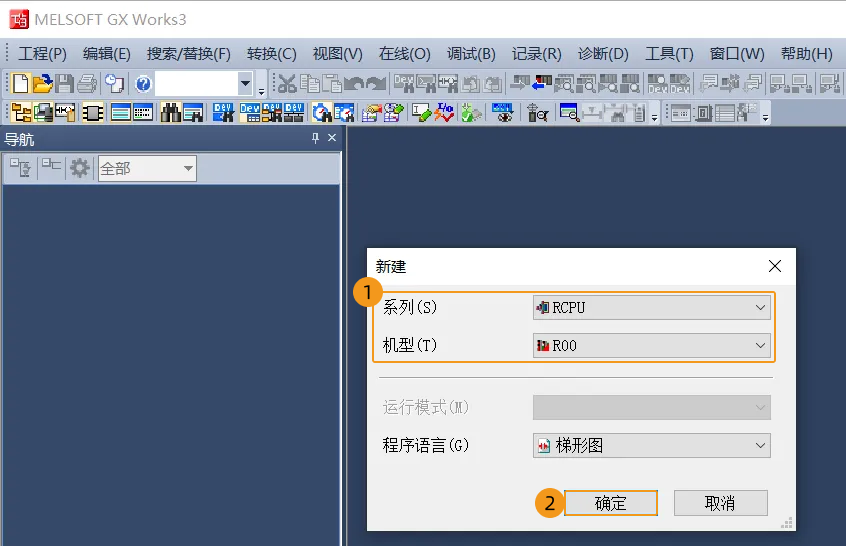
Task: Click the first tree view icon in Navigation panel
Action: click(21, 168)
